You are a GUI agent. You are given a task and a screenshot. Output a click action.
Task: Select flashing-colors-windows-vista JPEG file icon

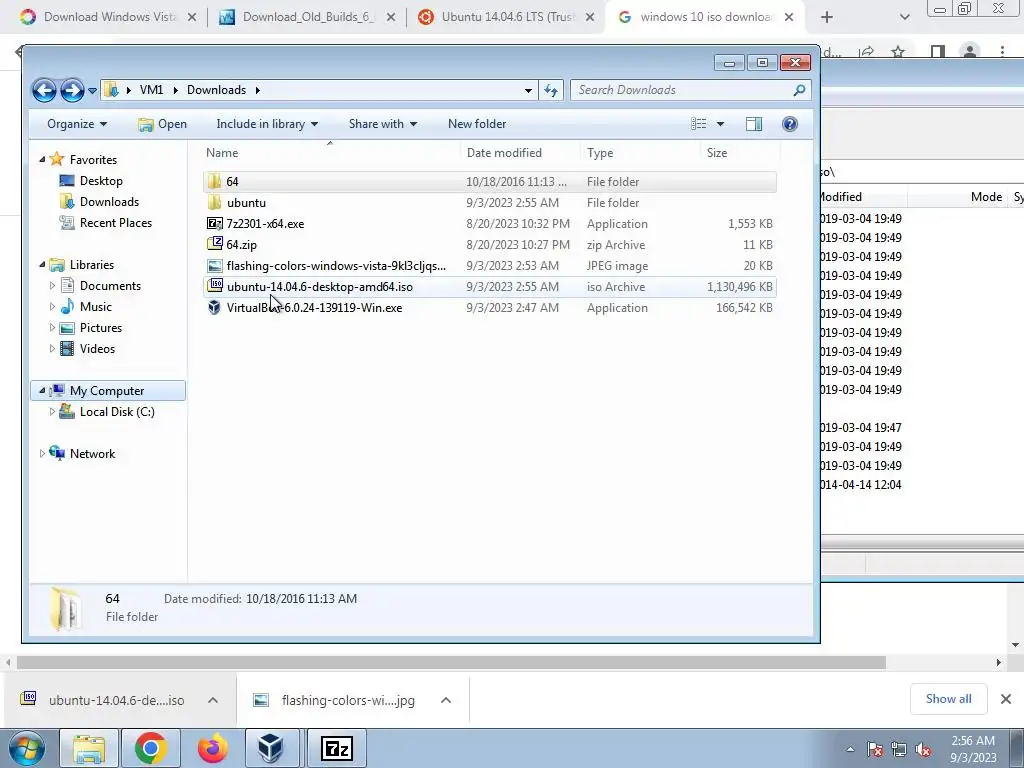tap(214, 266)
